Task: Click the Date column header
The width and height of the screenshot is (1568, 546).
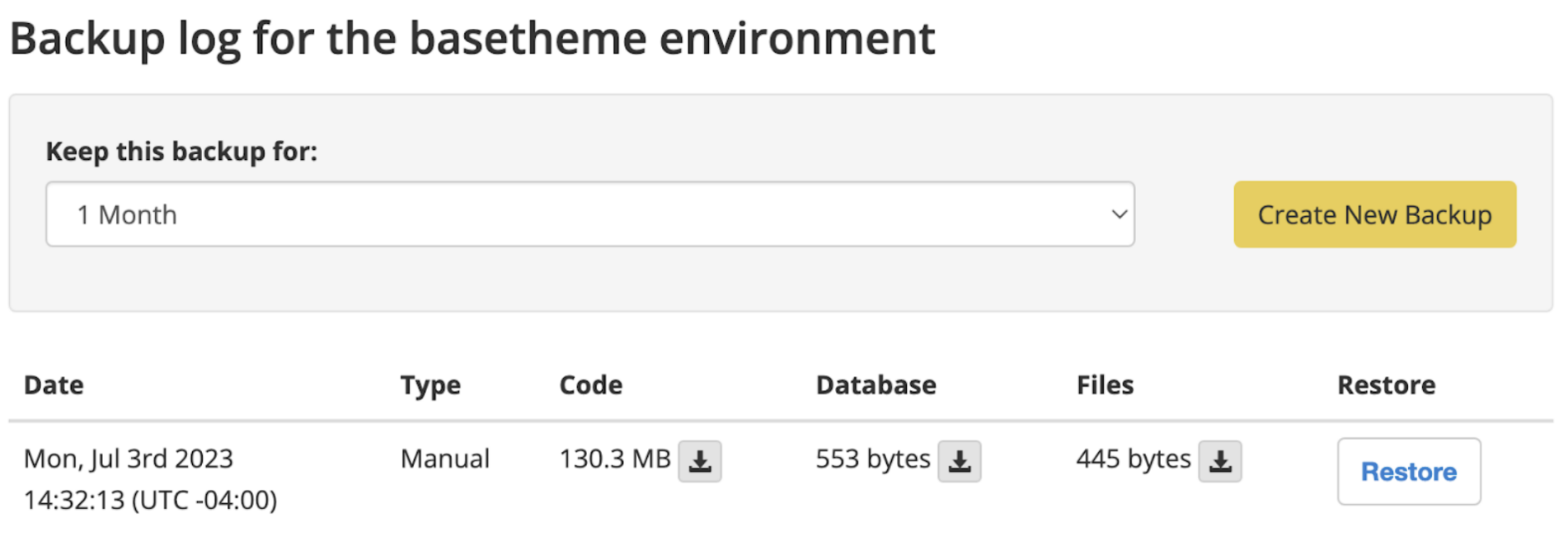Action: pyautogui.click(x=54, y=385)
